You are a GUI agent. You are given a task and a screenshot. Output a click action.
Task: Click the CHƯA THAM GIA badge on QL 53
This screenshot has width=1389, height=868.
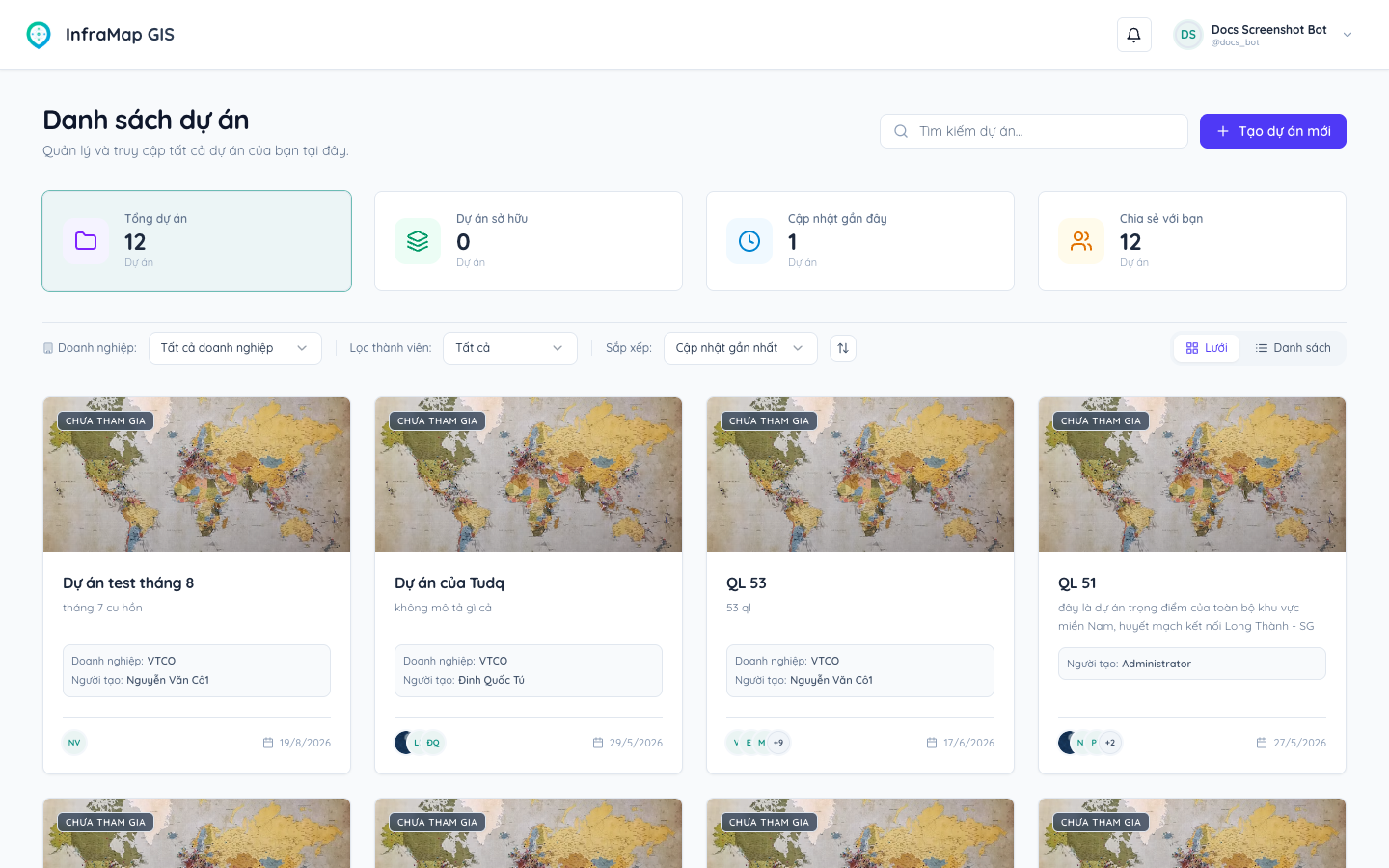click(770, 420)
